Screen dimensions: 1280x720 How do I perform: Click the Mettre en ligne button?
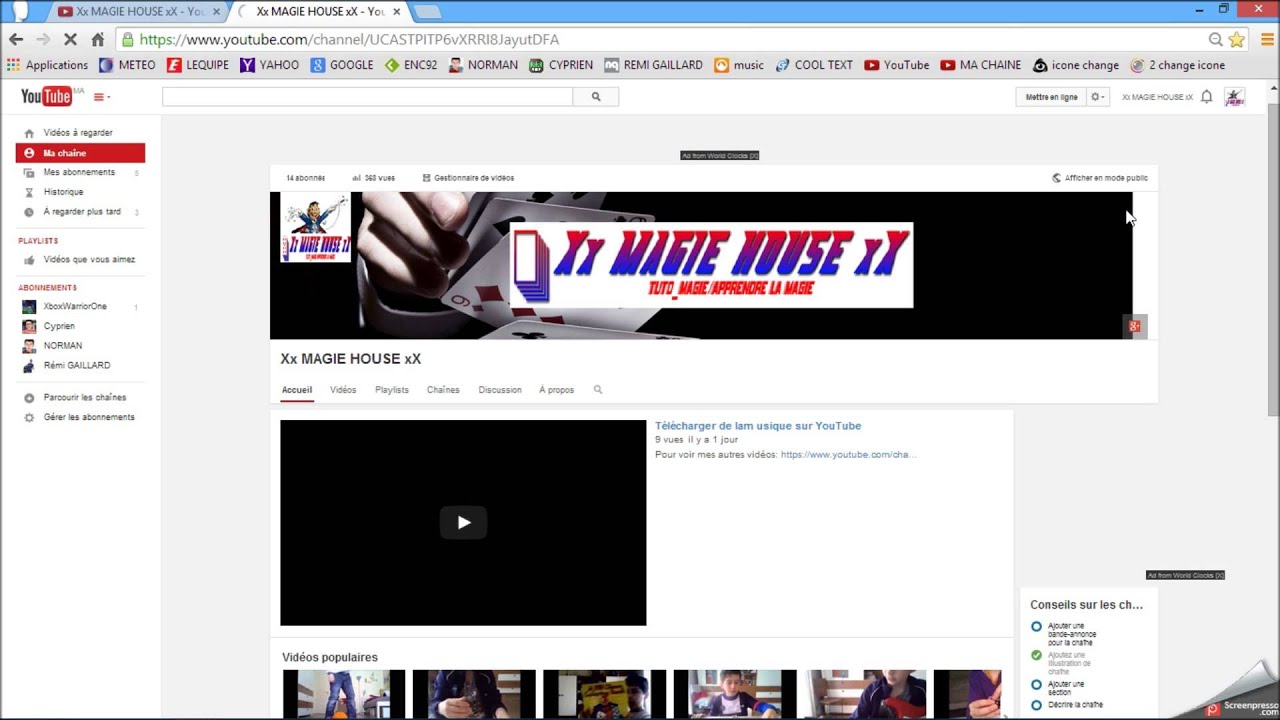(1051, 97)
